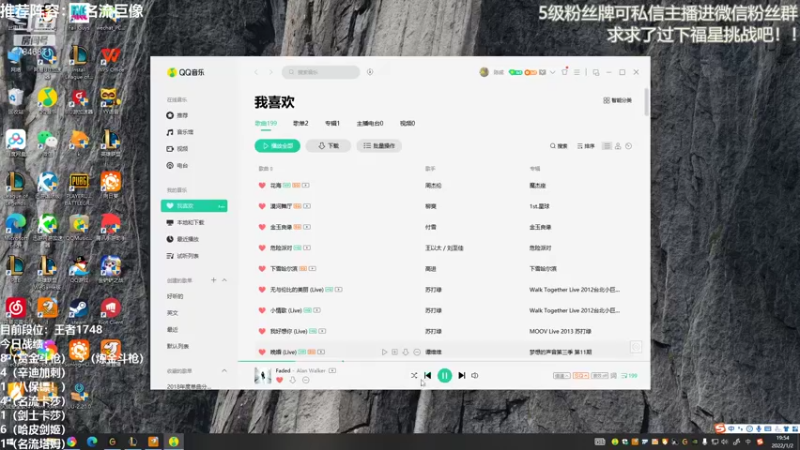The height and width of the screenshot is (450, 800).
Task: Switch to the 视频0 tab
Action: [x=407, y=123]
